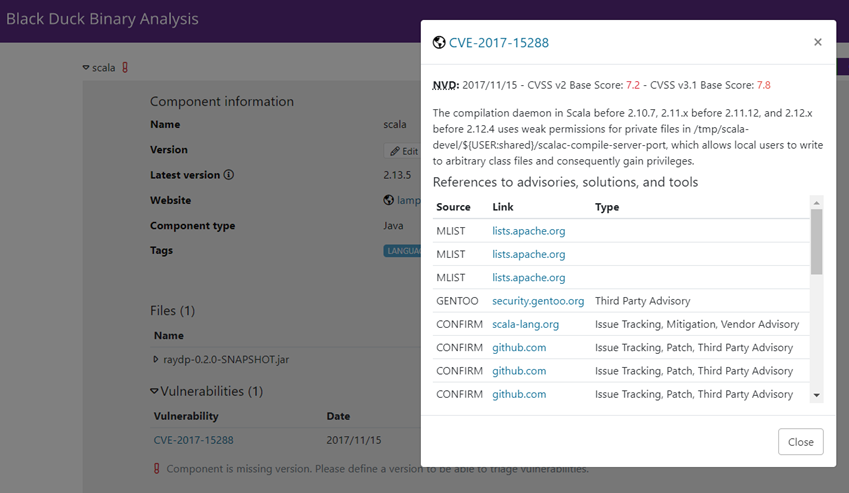This screenshot has height=493, width=849.
Task: Open the scala-lang.org CONFIRM link
Action: (525, 324)
